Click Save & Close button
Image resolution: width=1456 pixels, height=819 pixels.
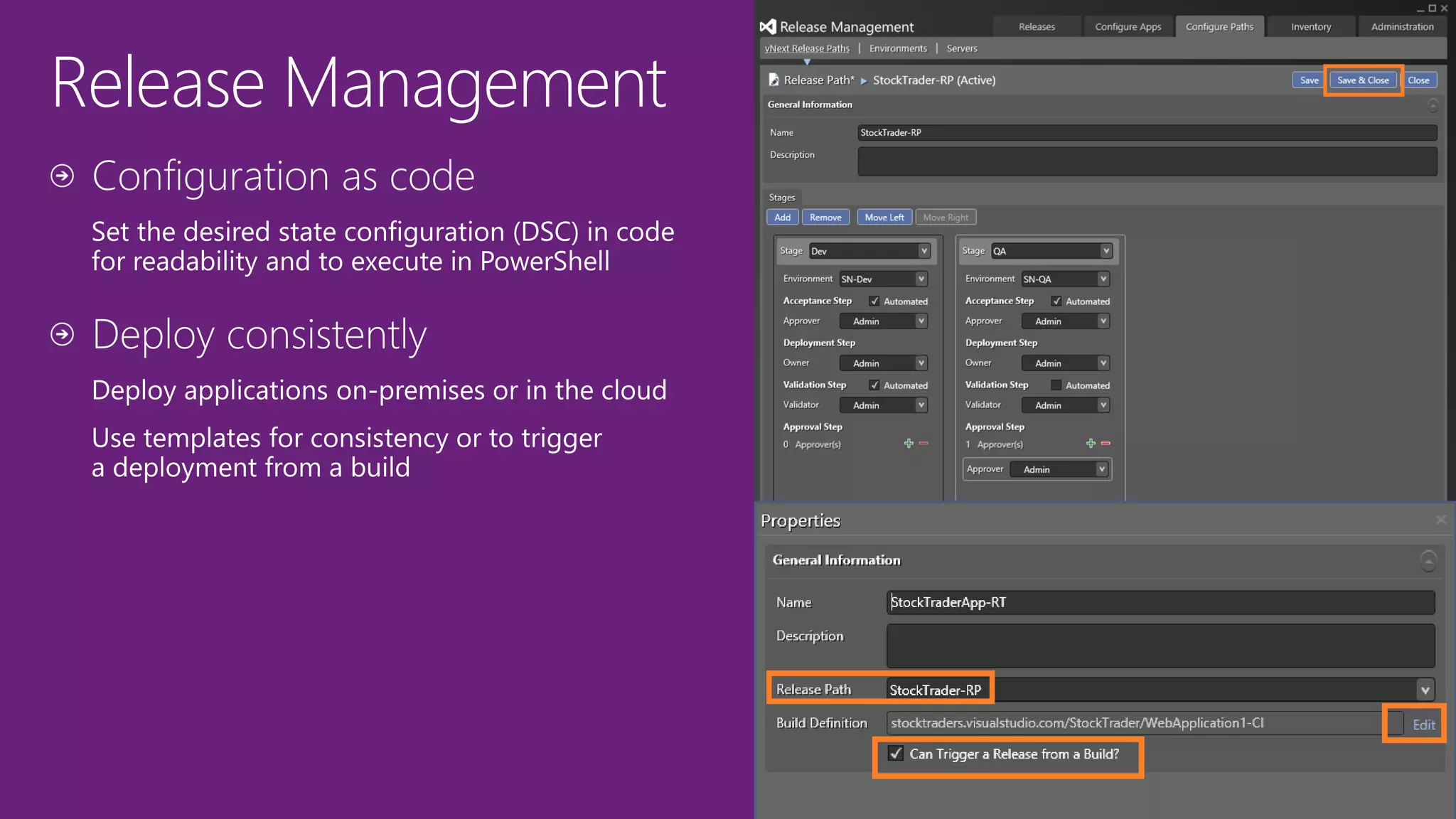pos(1363,80)
